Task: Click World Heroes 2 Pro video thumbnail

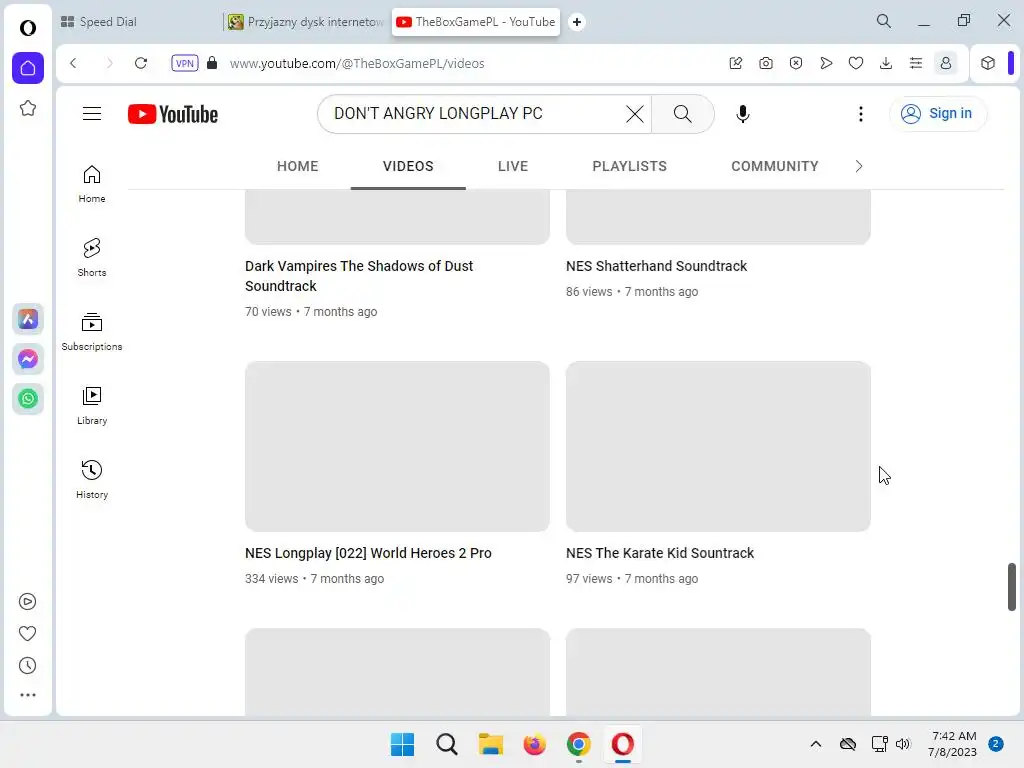Action: coord(397,446)
